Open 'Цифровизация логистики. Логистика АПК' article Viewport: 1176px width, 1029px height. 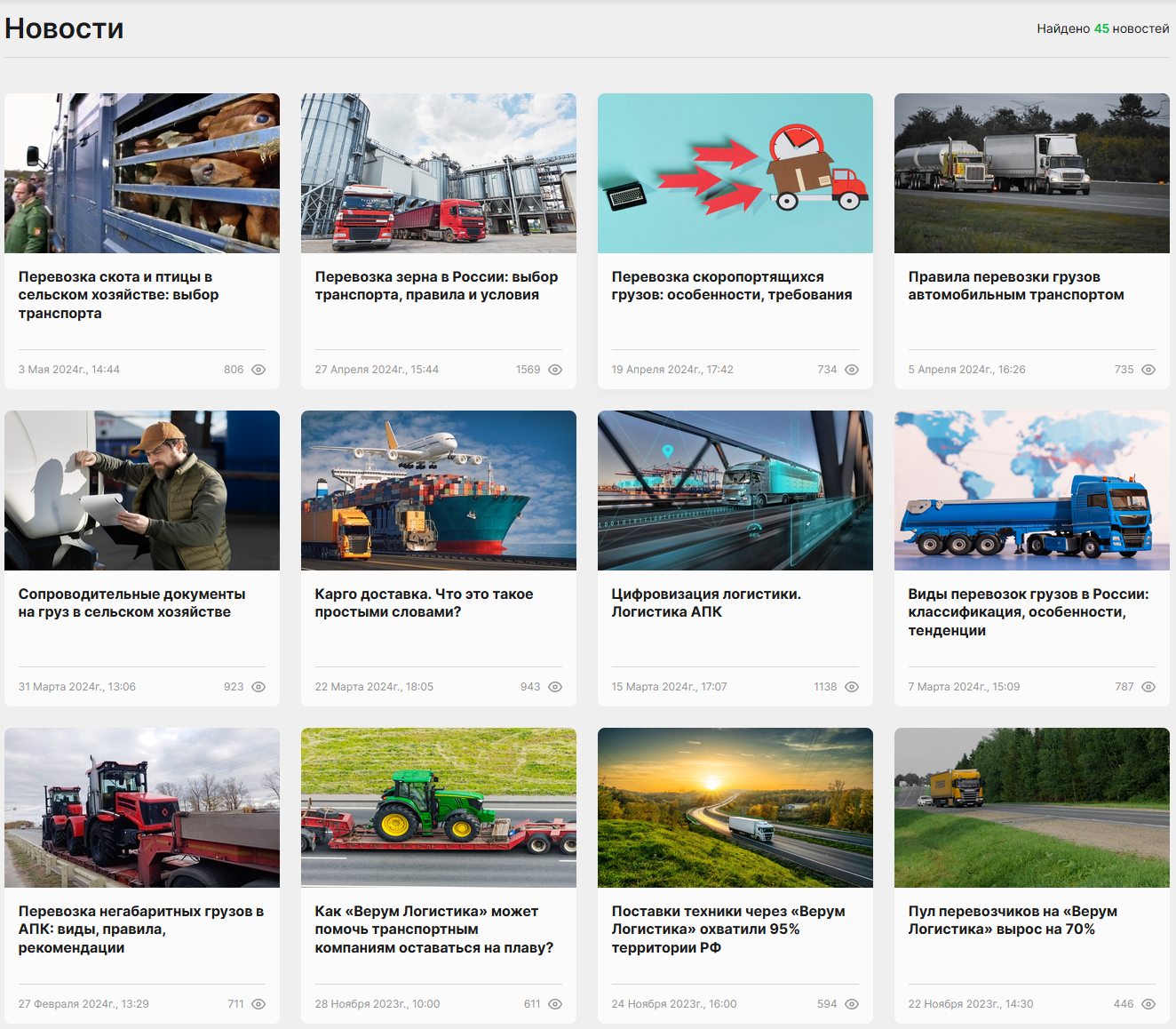coord(706,603)
